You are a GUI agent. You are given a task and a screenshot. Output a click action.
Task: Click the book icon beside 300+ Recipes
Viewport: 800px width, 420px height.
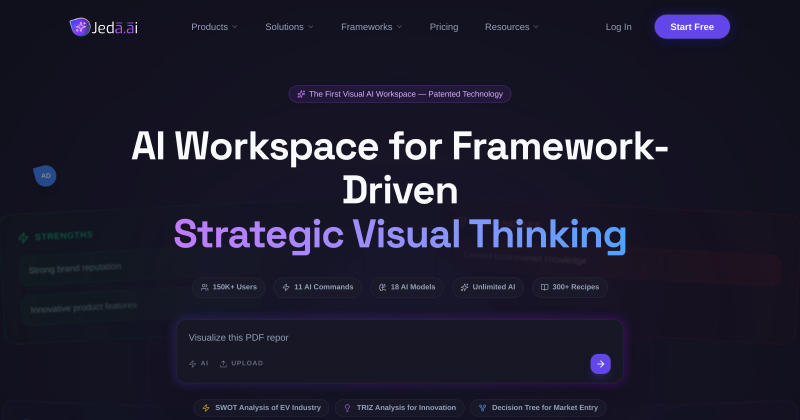[544, 287]
